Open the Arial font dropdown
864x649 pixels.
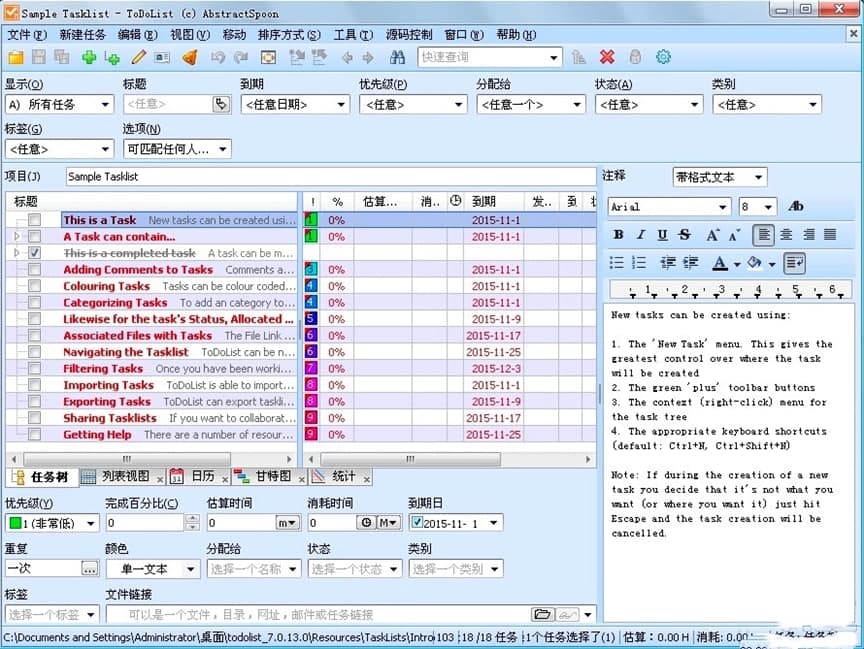(x=723, y=207)
